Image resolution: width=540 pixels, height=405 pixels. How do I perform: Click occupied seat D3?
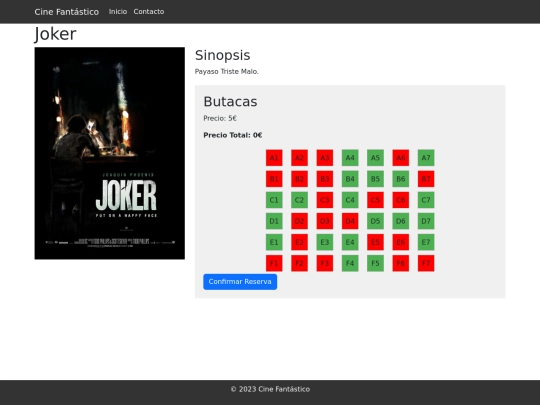click(x=325, y=221)
